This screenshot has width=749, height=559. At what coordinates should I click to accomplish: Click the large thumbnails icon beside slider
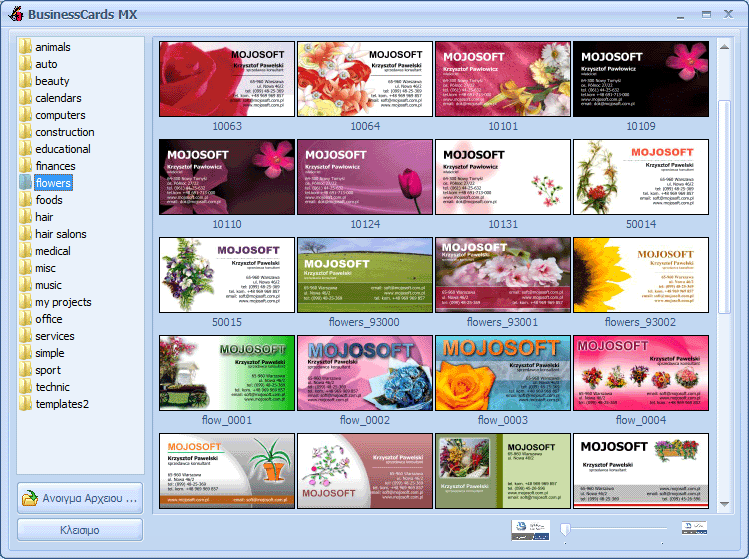point(530,530)
